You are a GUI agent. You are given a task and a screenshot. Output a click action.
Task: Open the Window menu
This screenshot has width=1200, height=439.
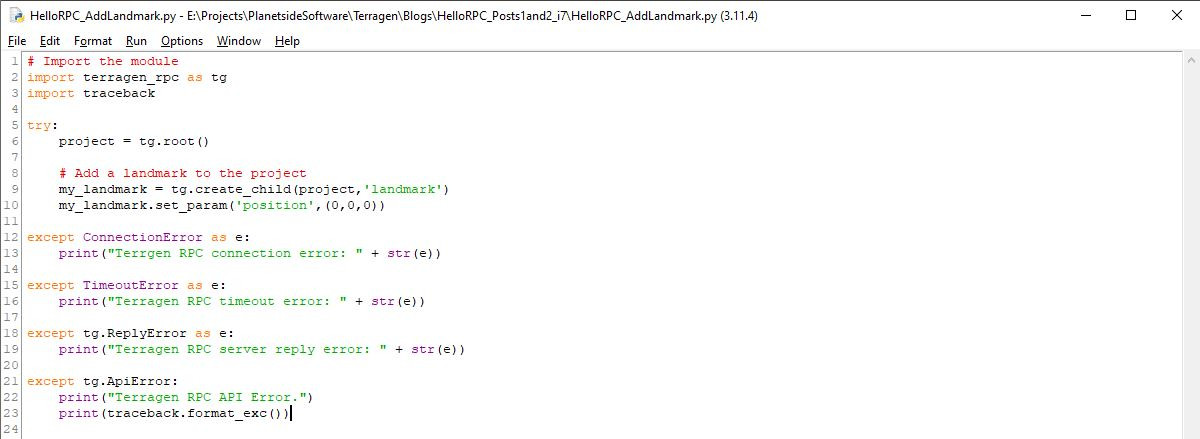(239, 41)
